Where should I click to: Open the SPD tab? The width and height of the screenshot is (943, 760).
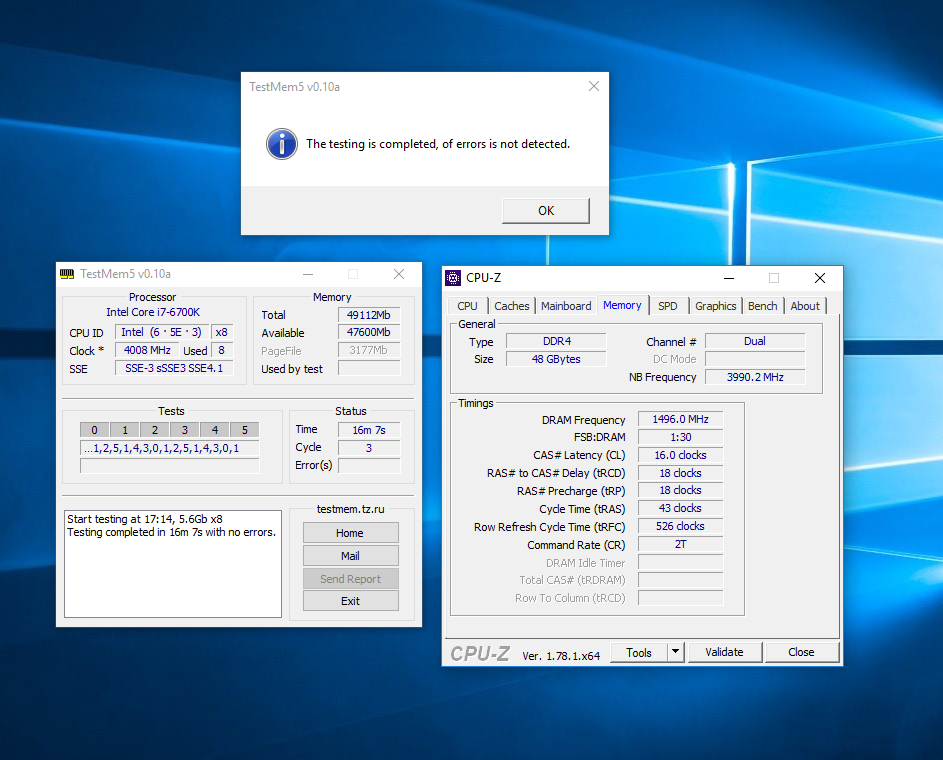pyautogui.click(x=668, y=306)
